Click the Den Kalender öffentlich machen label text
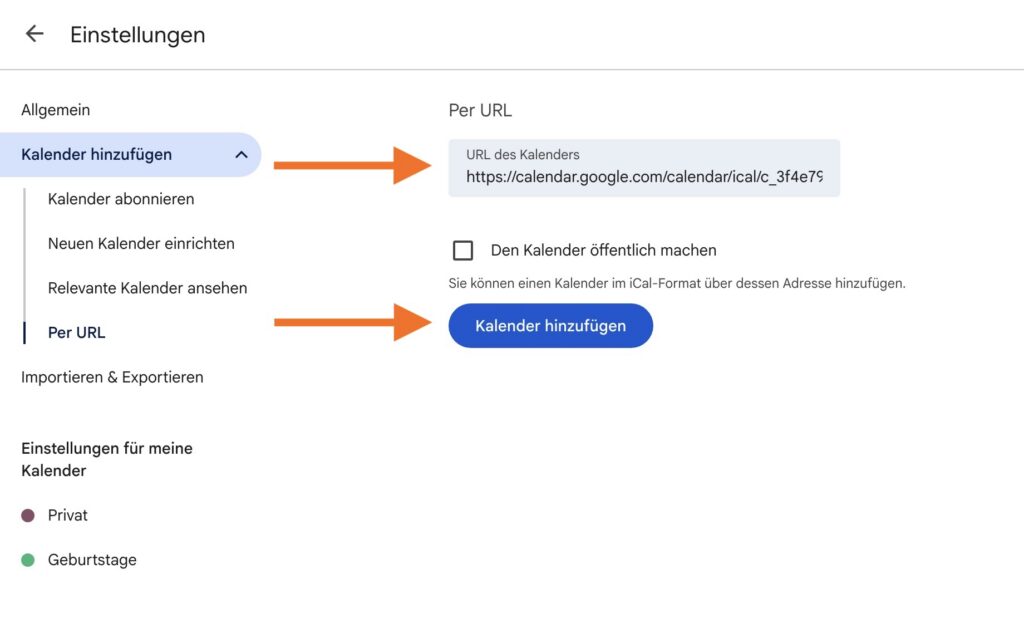The width and height of the screenshot is (1024, 618). [x=603, y=250]
